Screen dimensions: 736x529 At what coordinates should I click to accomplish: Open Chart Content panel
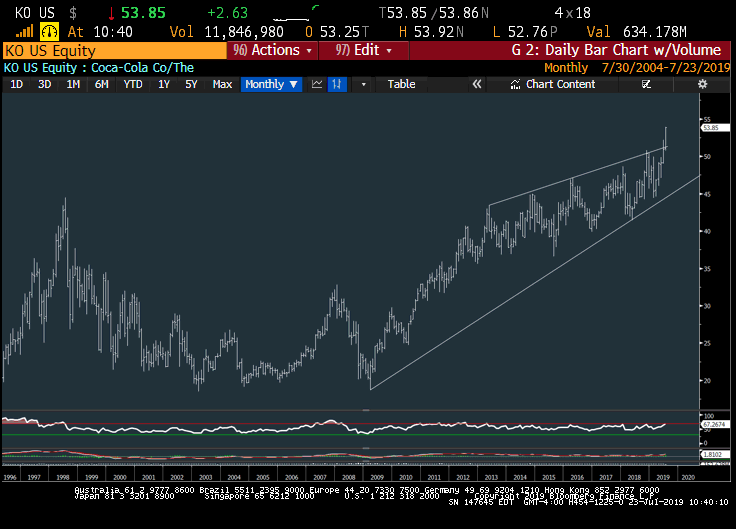(x=553, y=84)
